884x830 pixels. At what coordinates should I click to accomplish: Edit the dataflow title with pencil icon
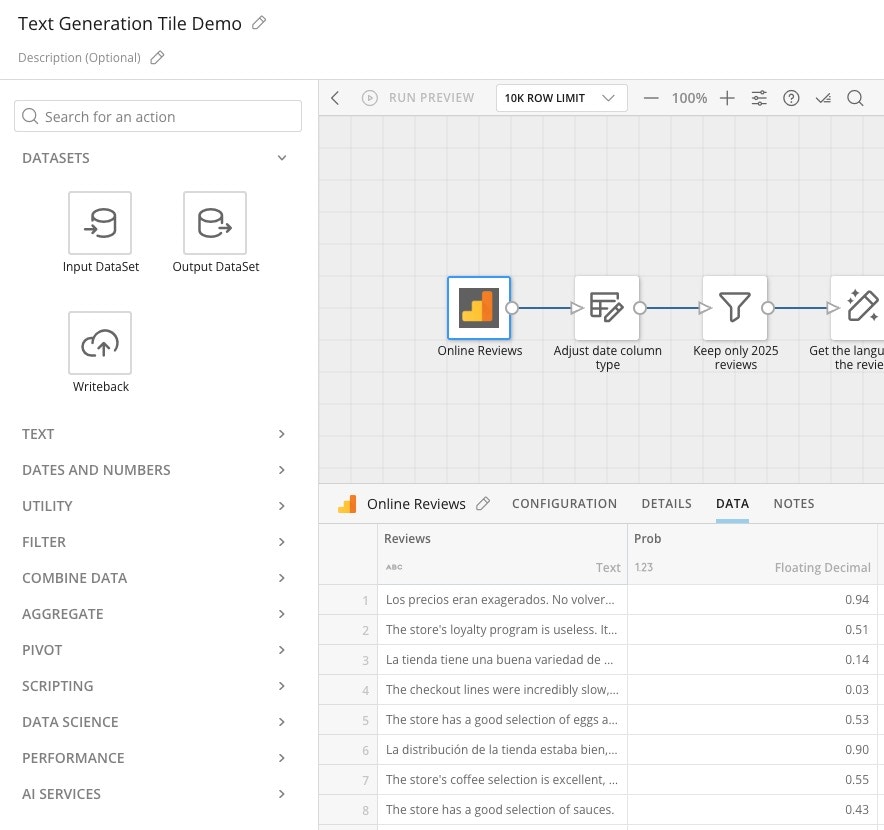click(259, 23)
